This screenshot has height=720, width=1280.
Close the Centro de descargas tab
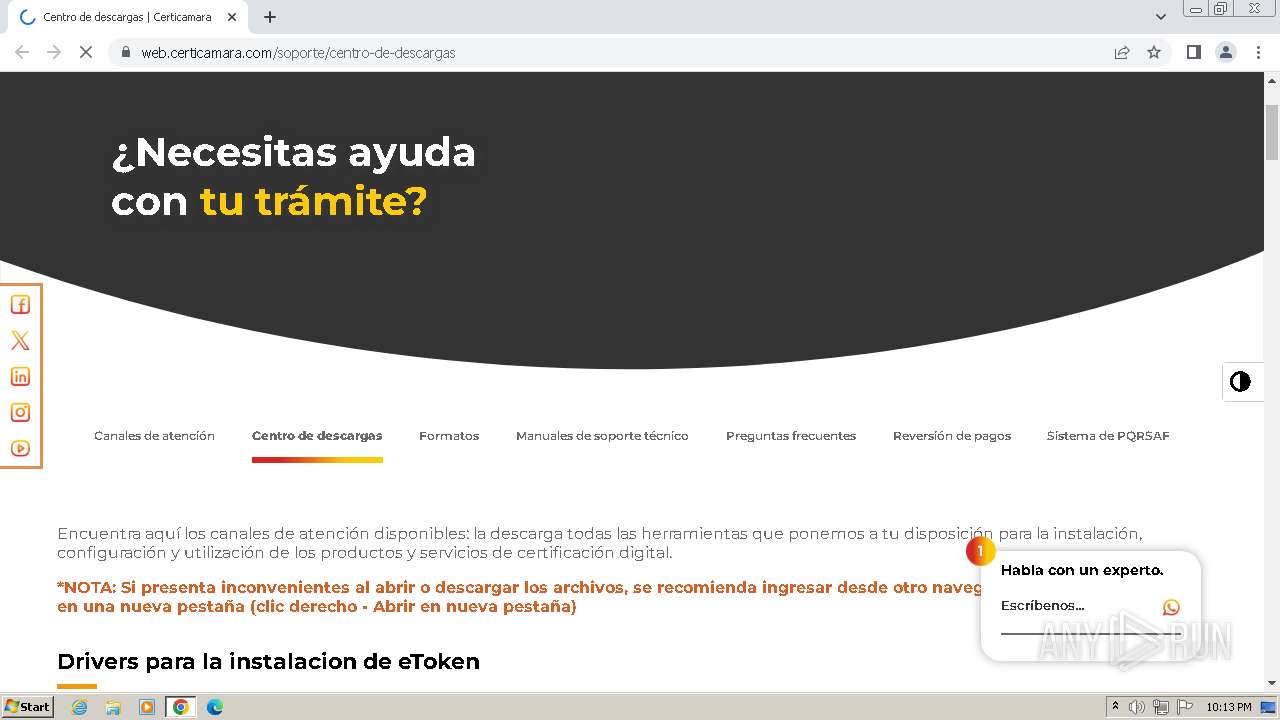click(232, 17)
